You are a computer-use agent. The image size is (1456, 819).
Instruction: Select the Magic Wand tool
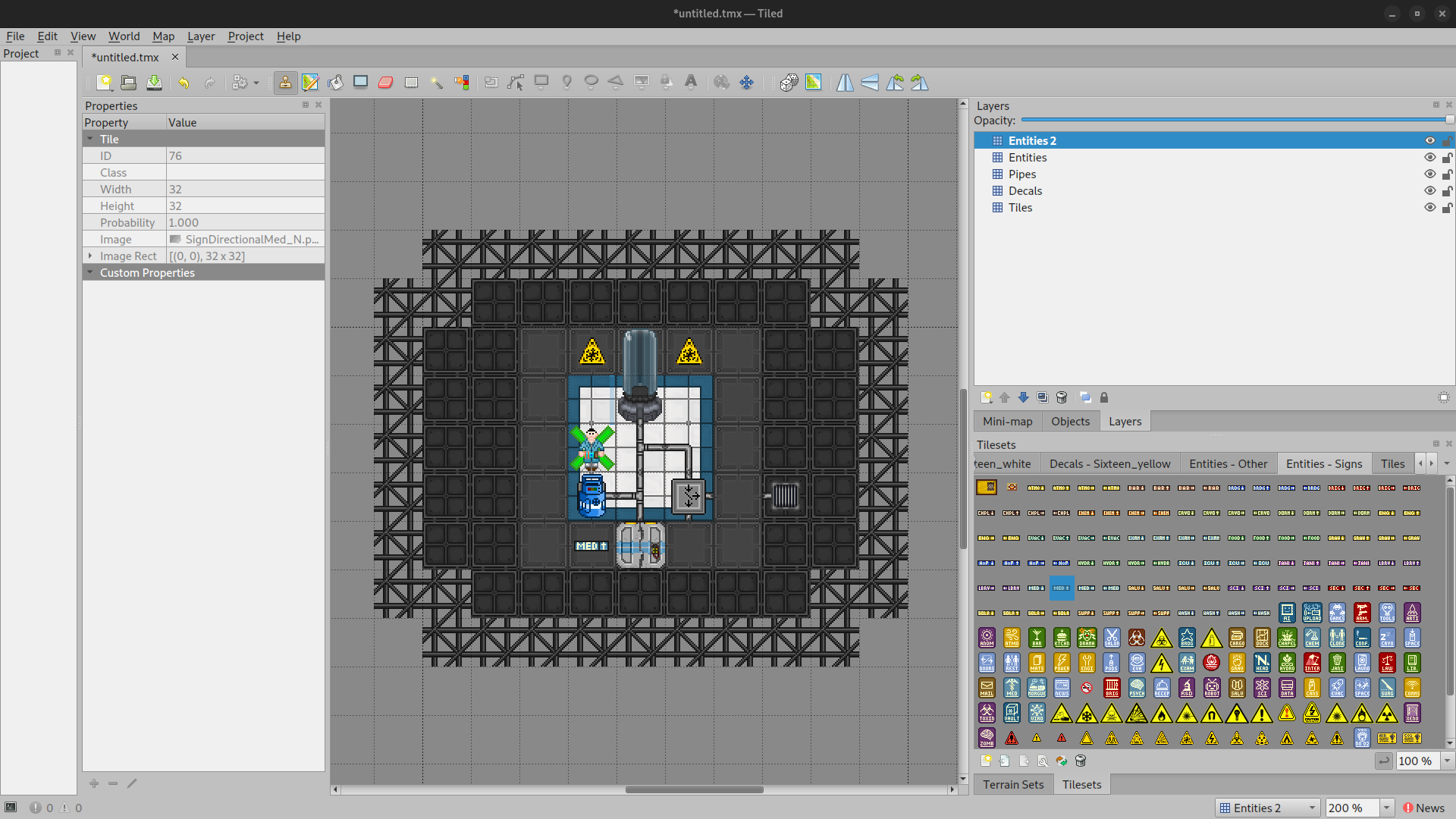(x=437, y=83)
